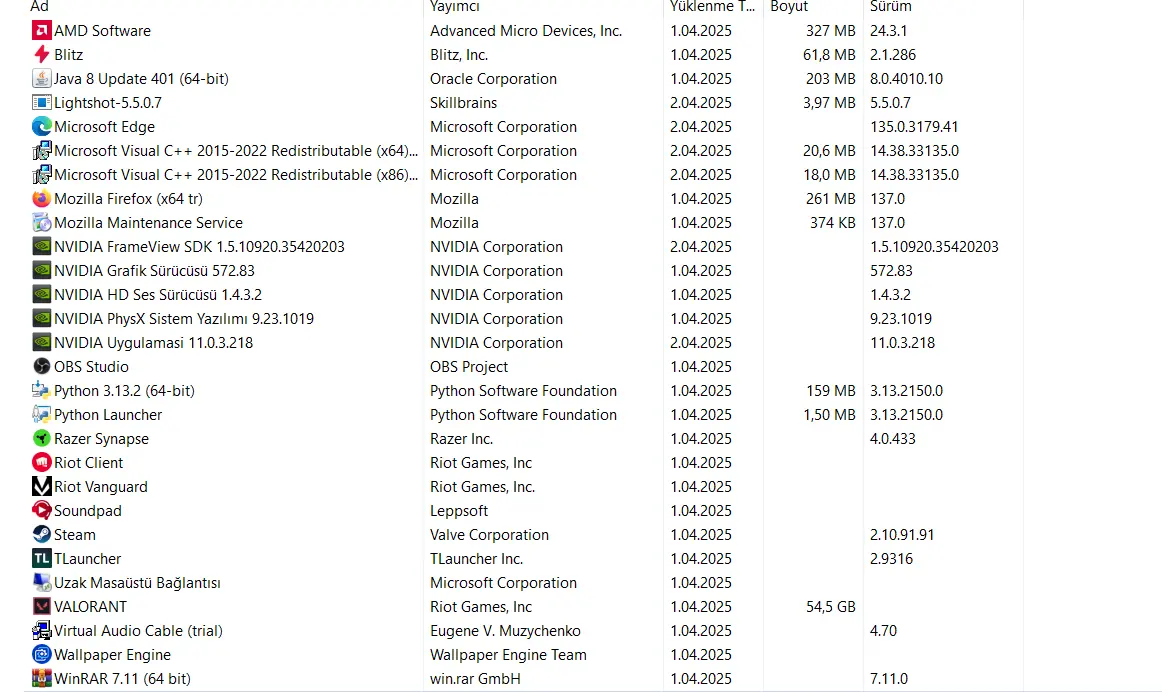
Task: Select Java 8 Update 401 (64-bit) name
Action: point(142,79)
